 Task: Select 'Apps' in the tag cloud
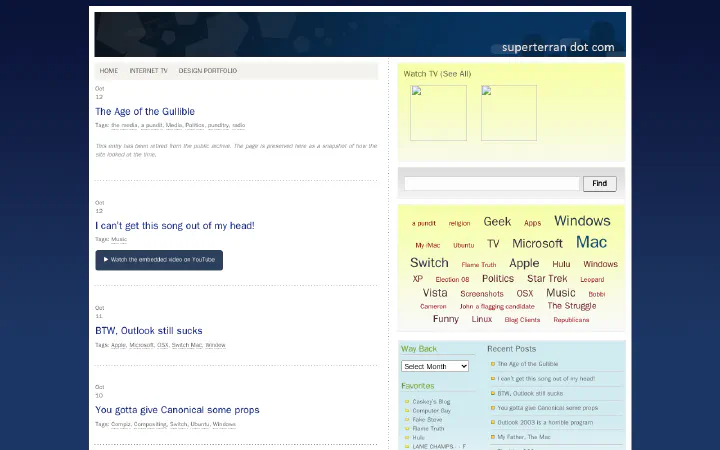533,223
